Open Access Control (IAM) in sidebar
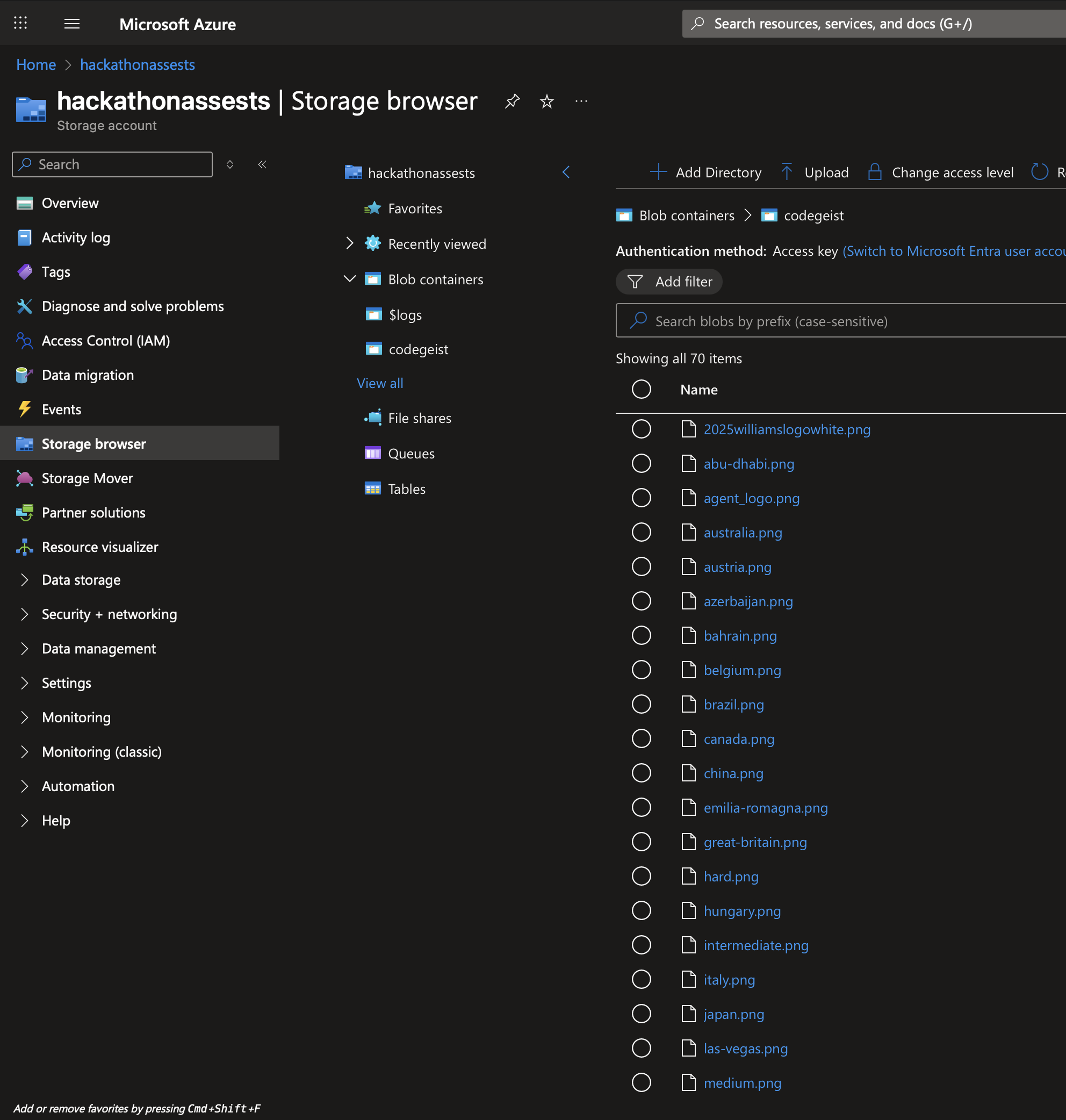Image resolution: width=1066 pixels, height=1120 pixels. tap(106, 340)
